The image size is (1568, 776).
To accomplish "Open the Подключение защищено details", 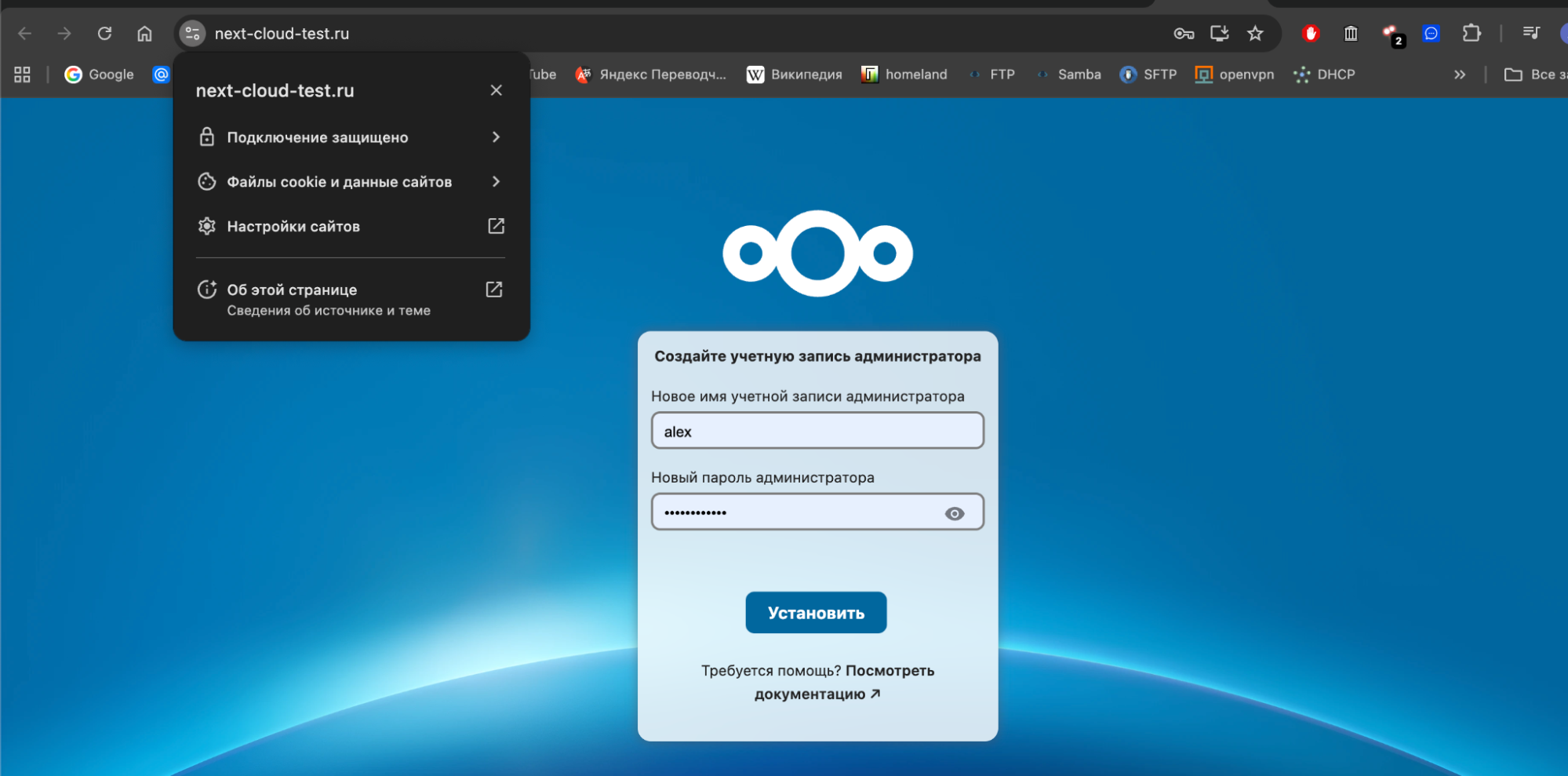I will pyautogui.click(x=351, y=137).
